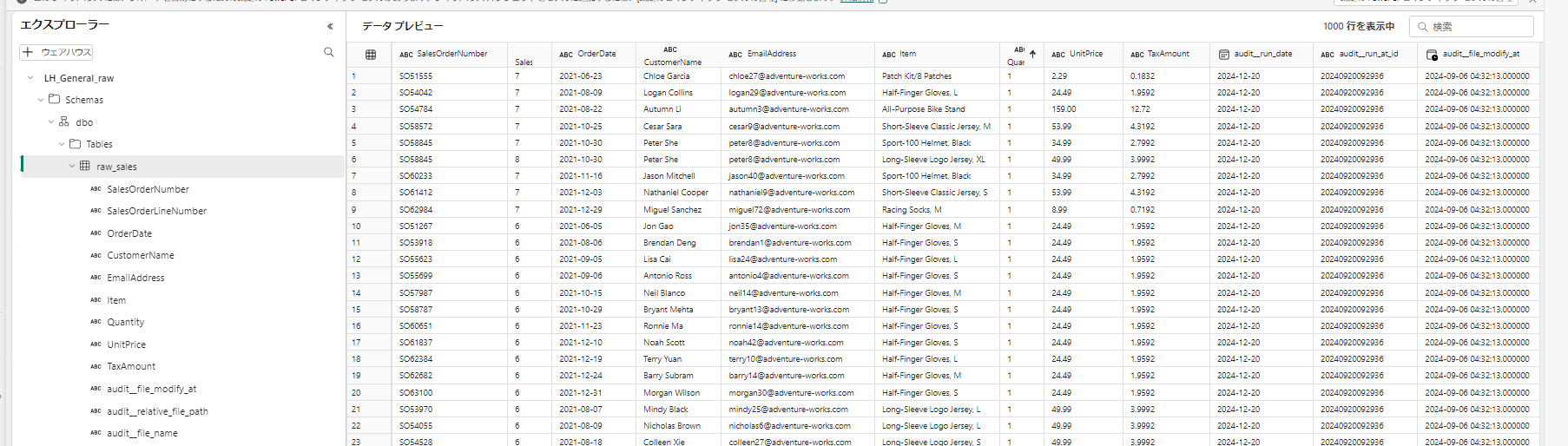Click the ABC type icon of OrderDate header
Image resolution: width=1568 pixels, height=446 pixels.
(566, 55)
